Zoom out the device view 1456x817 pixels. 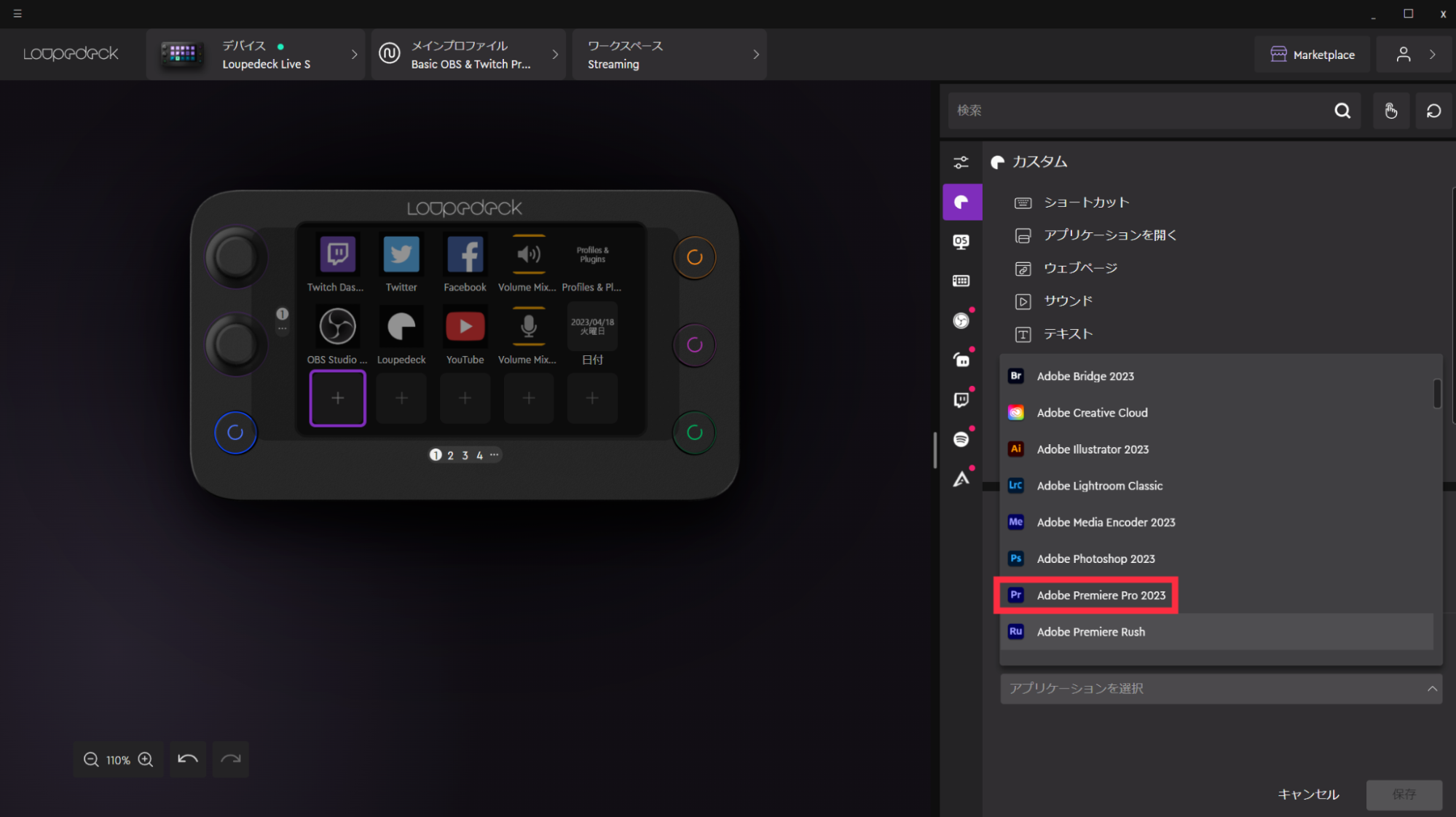[91, 759]
